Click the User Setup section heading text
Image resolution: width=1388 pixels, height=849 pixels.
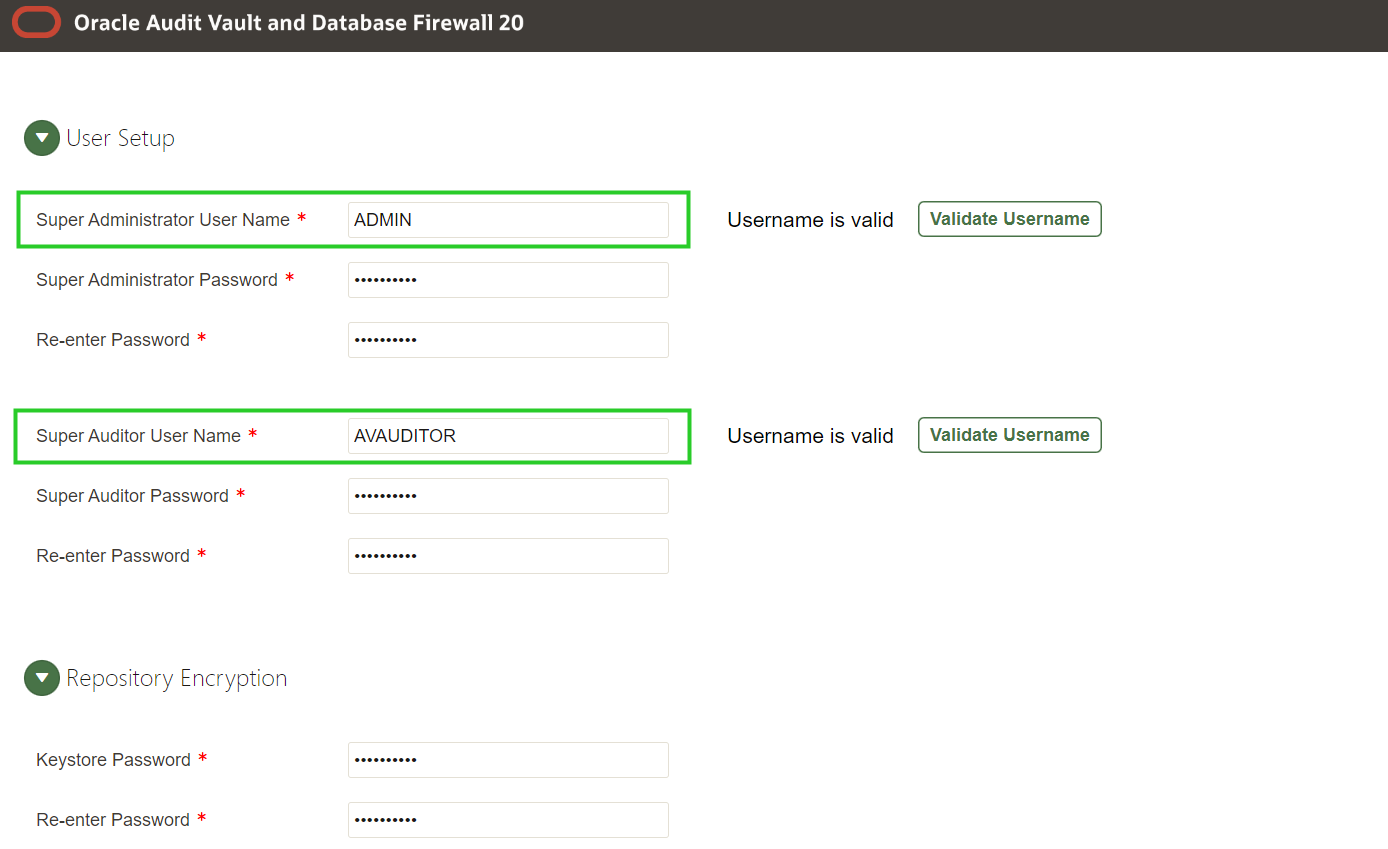[x=120, y=137]
